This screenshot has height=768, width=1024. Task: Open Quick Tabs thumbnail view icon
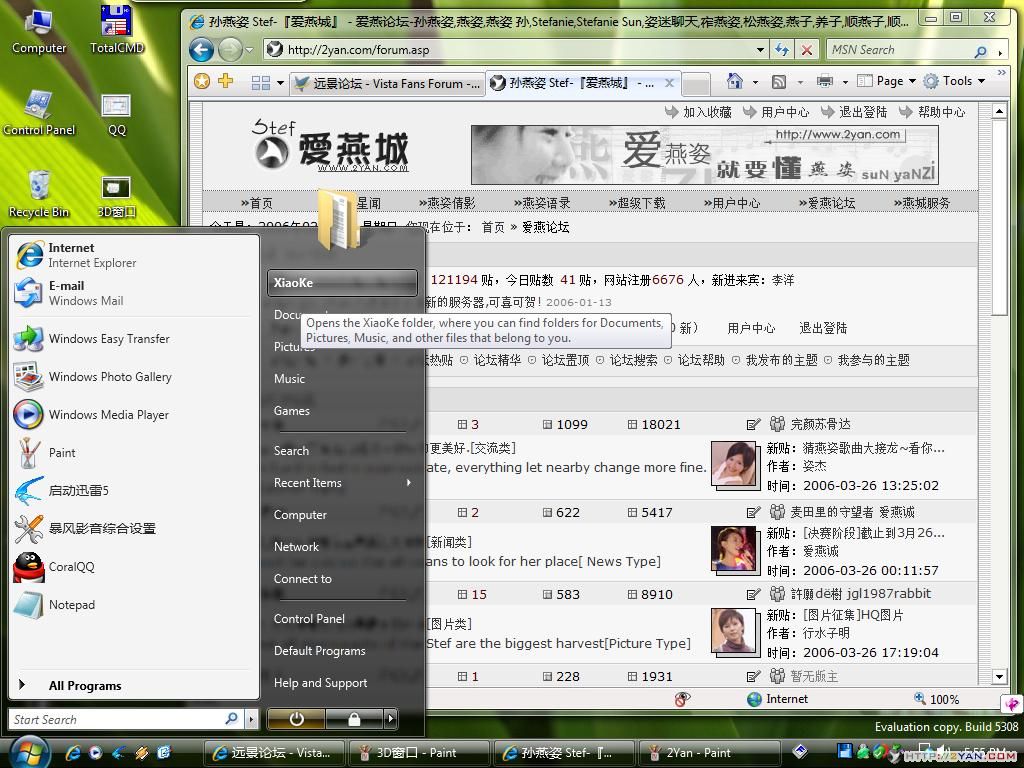261,83
